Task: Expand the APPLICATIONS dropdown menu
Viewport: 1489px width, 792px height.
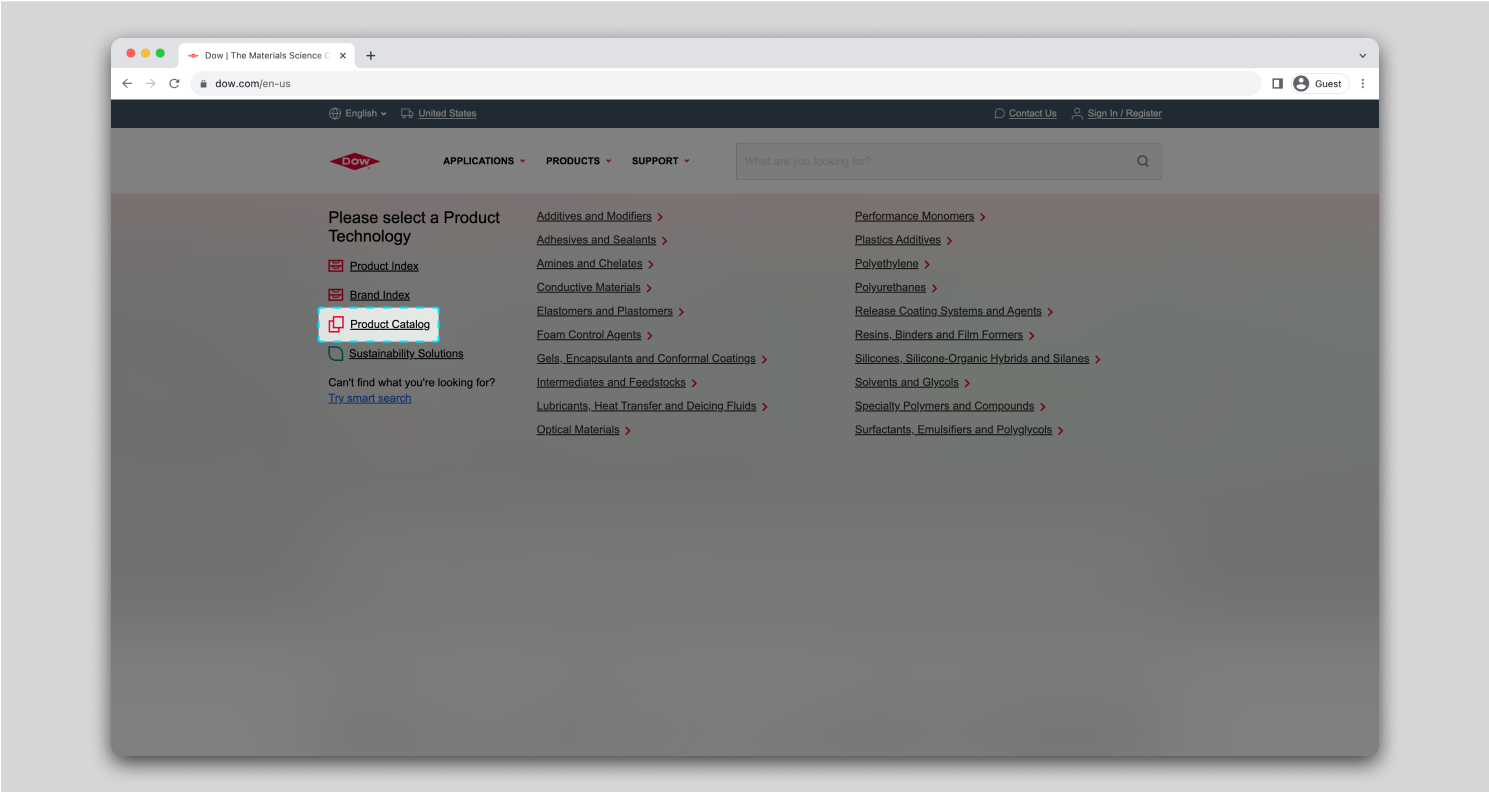Action: [x=483, y=161]
